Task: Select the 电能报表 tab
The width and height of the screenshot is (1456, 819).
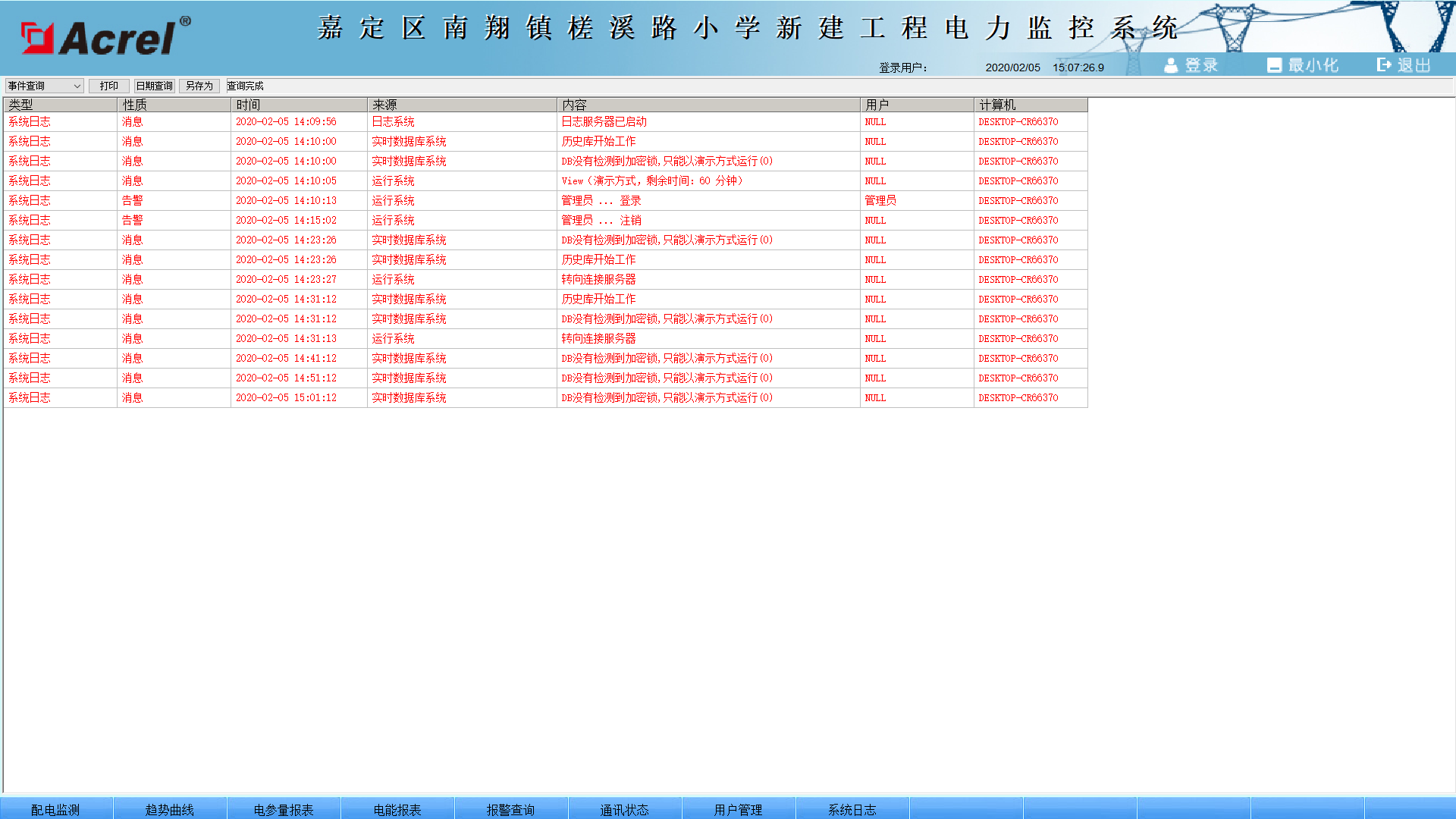Action: [x=397, y=809]
